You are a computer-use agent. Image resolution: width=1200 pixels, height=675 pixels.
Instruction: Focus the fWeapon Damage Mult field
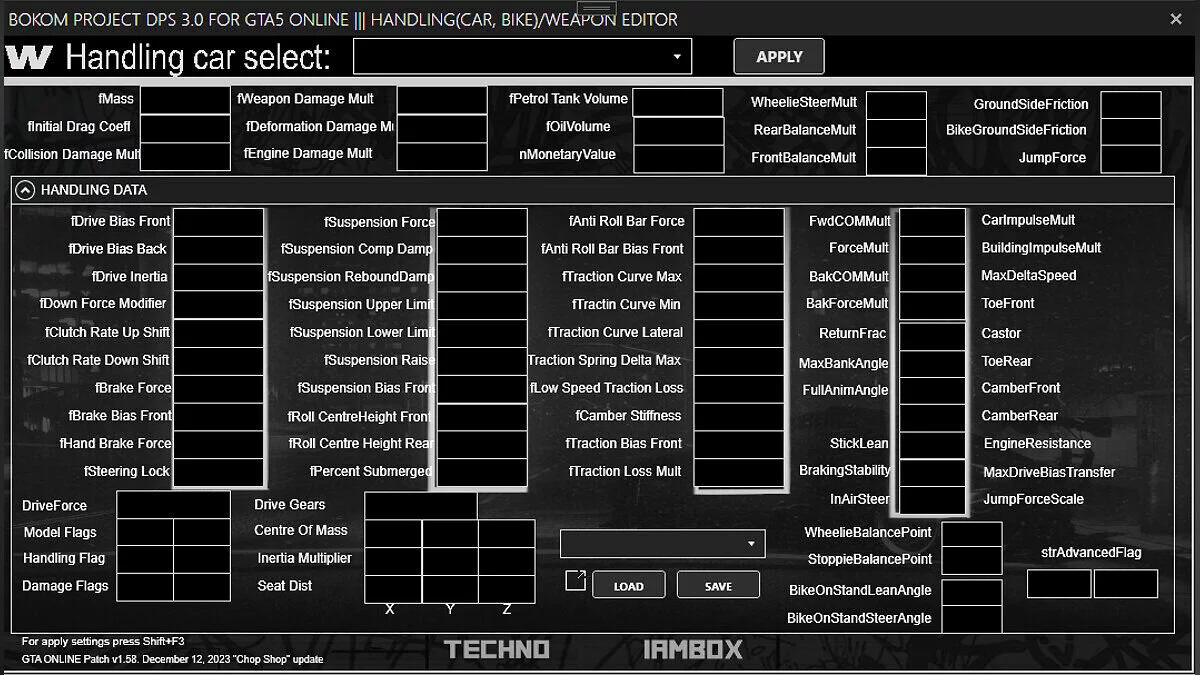pyautogui.click(x=442, y=100)
